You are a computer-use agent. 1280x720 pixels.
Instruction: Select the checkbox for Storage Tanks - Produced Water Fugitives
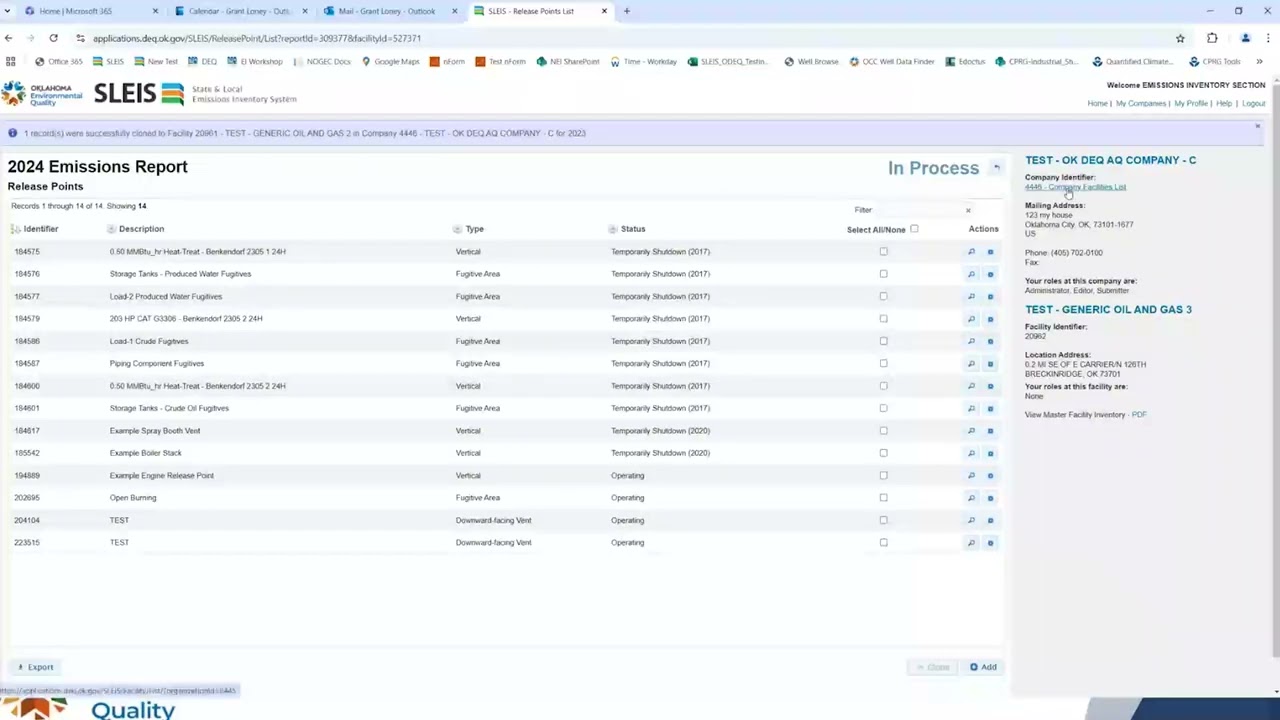click(x=883, y=274)
